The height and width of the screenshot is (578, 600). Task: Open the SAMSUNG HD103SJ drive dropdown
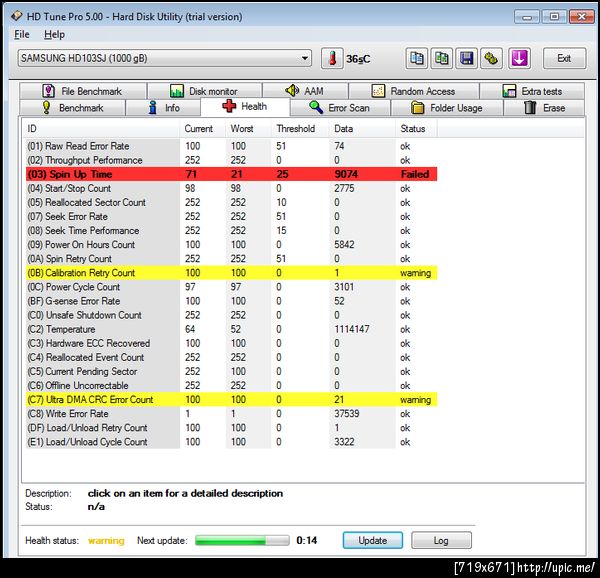click(165, 59)
